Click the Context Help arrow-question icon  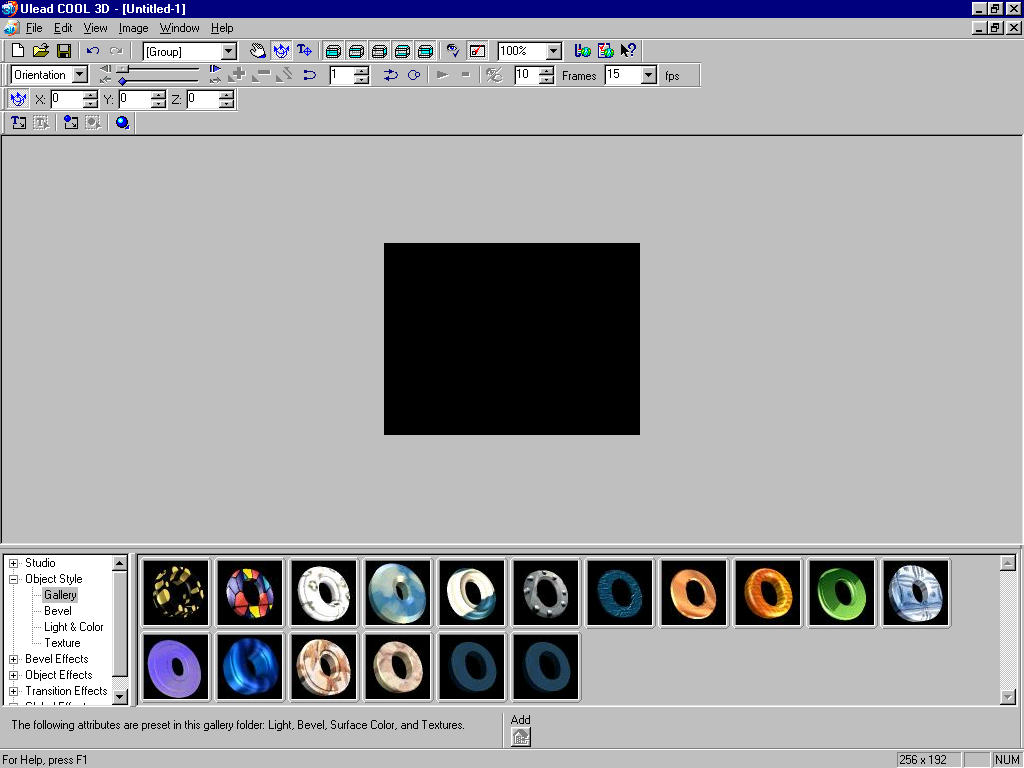pos(628,51)
